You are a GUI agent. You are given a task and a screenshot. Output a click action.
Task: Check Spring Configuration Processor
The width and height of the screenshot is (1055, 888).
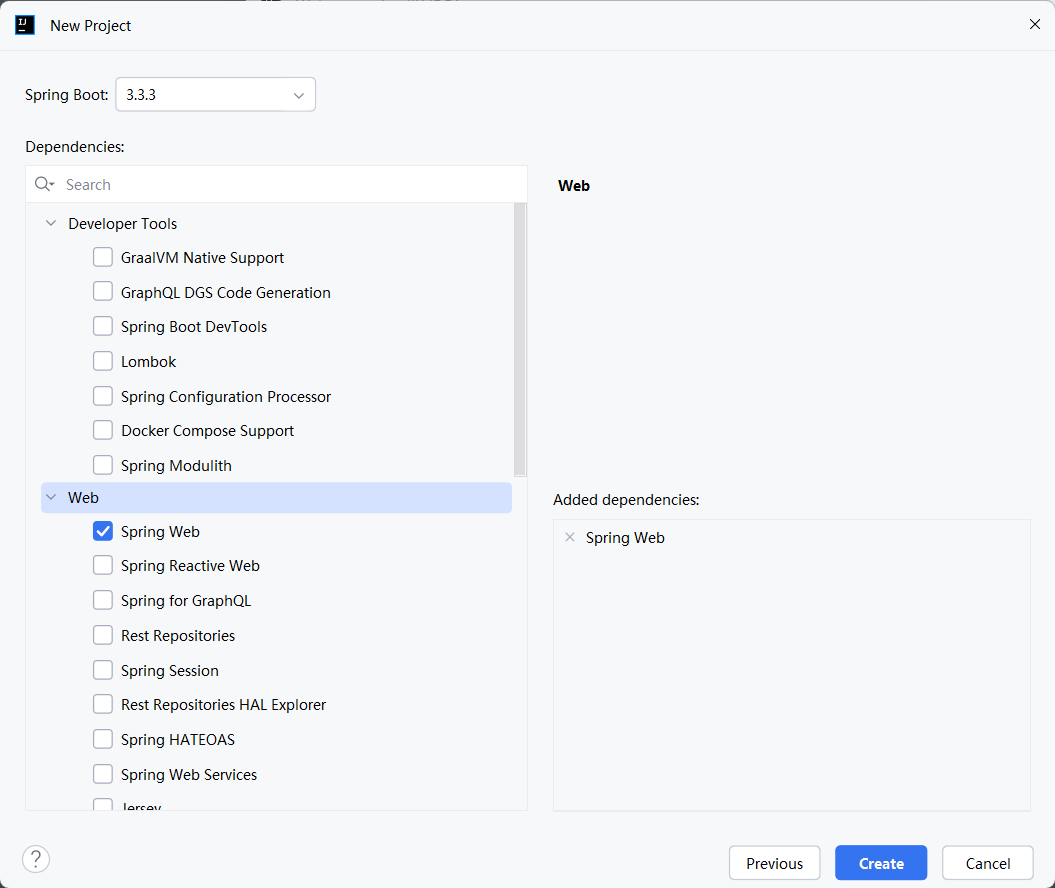(x=103, y=396)
